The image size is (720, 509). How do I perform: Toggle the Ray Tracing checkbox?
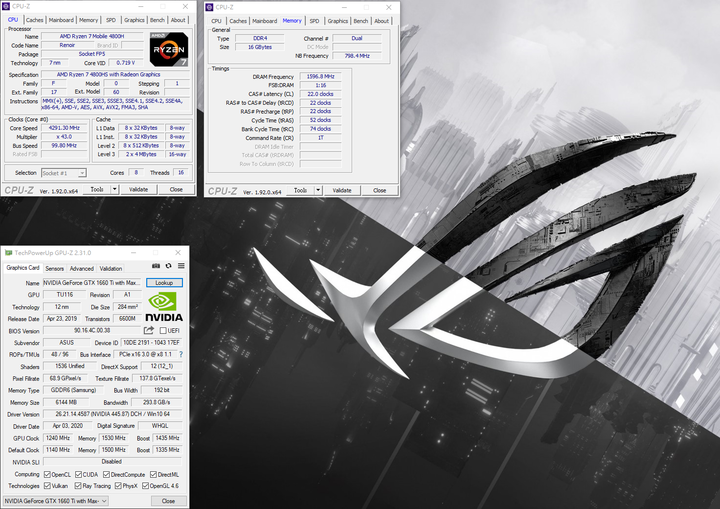coord(78,486)
